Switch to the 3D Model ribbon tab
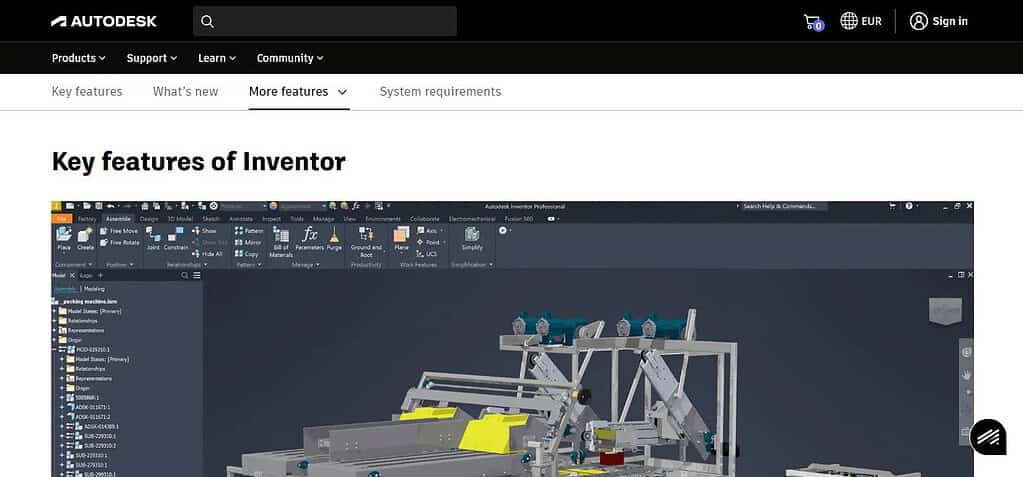The width and height of the screenshot is (1023, 477). pos(180,219)
